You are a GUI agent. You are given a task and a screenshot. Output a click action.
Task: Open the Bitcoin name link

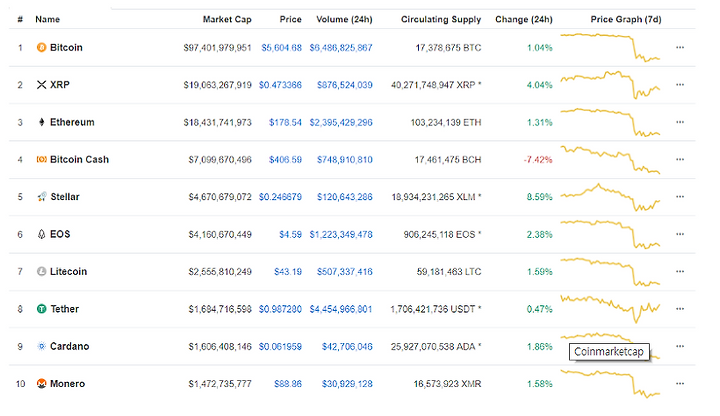66,47
